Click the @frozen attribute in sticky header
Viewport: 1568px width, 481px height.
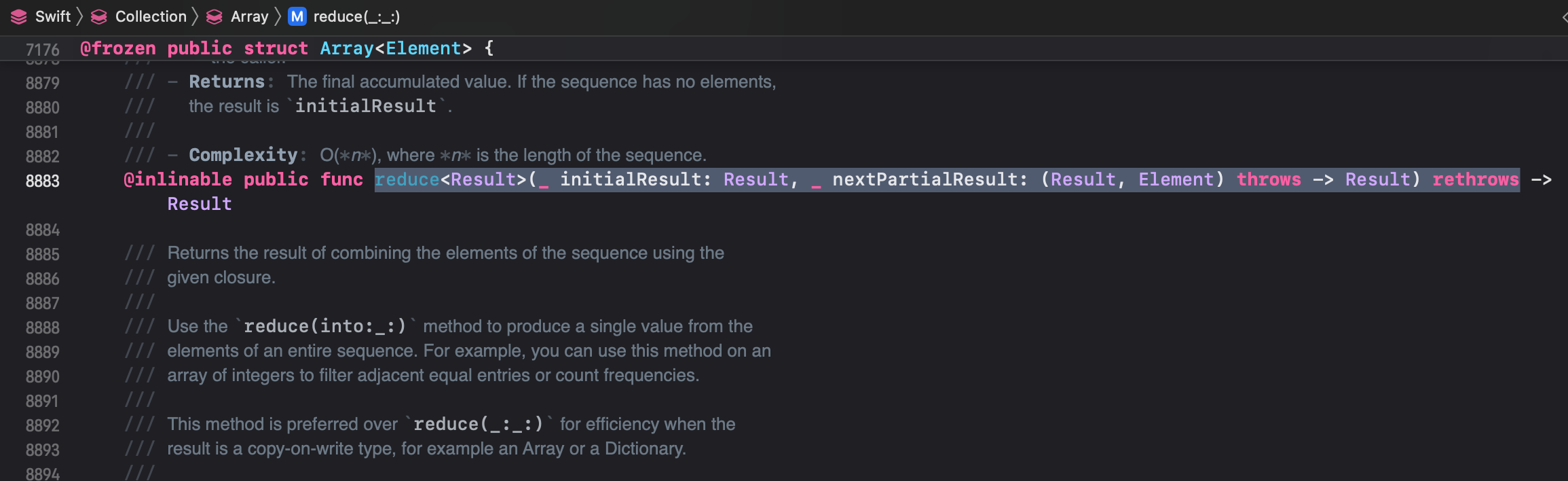[118, 49]
